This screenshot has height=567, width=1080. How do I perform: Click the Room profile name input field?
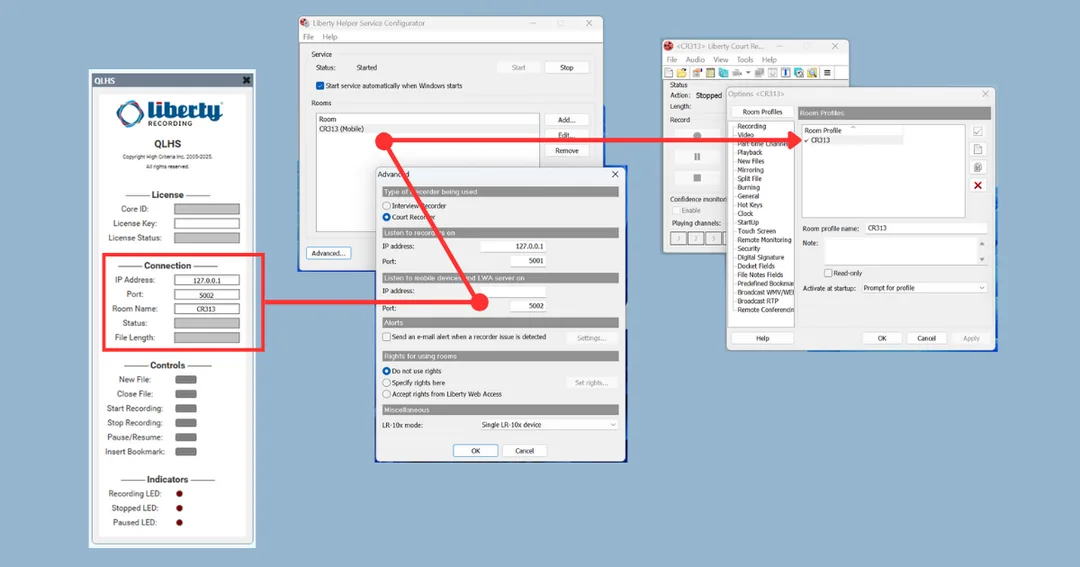click(x=925, y=228)
